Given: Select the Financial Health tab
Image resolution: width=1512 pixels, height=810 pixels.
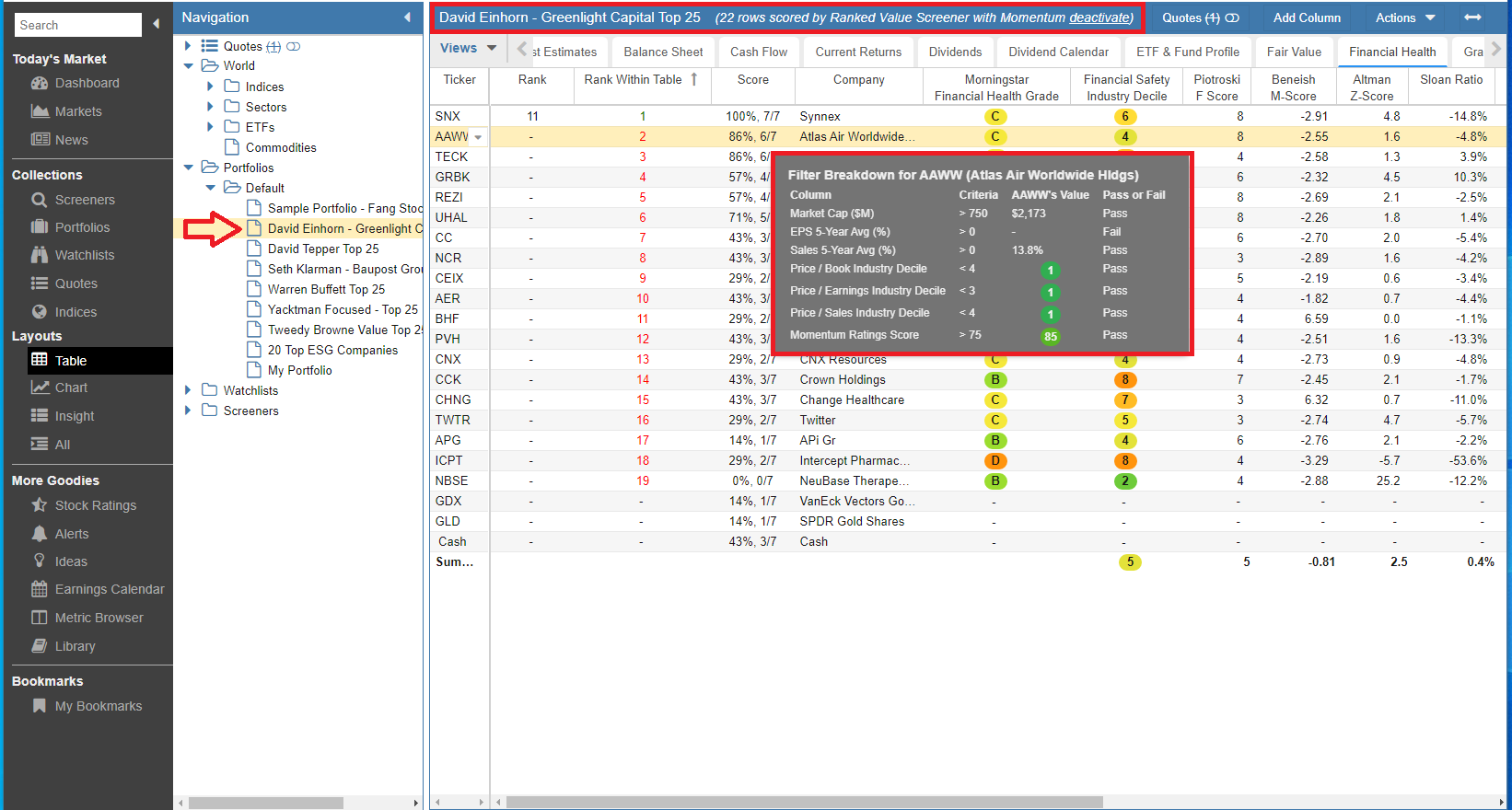Looking at the screenshot, I should pyautogui.click(x=1392, y=52).
